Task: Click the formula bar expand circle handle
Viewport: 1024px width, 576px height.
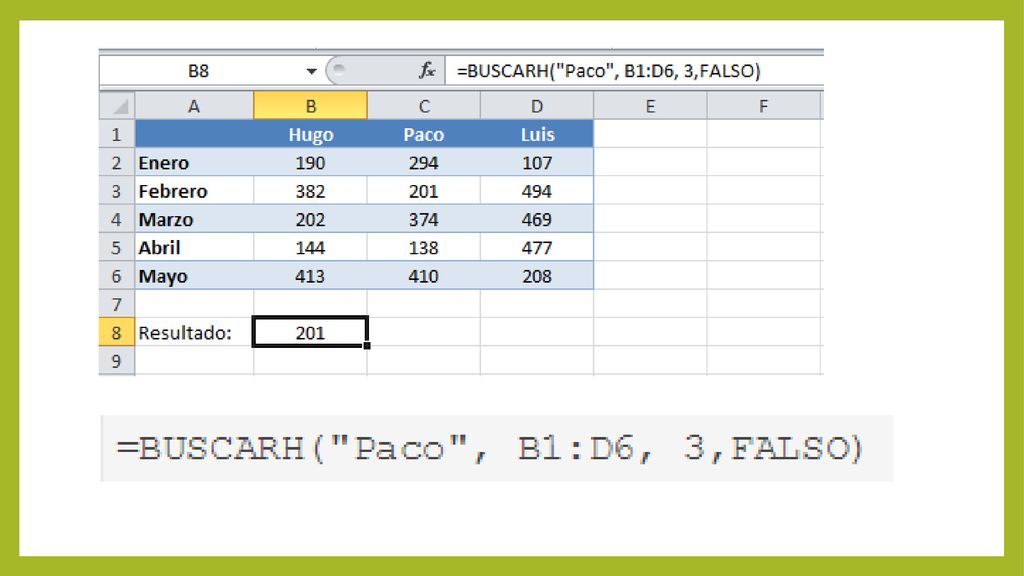Action: click(x=338, y=69)
